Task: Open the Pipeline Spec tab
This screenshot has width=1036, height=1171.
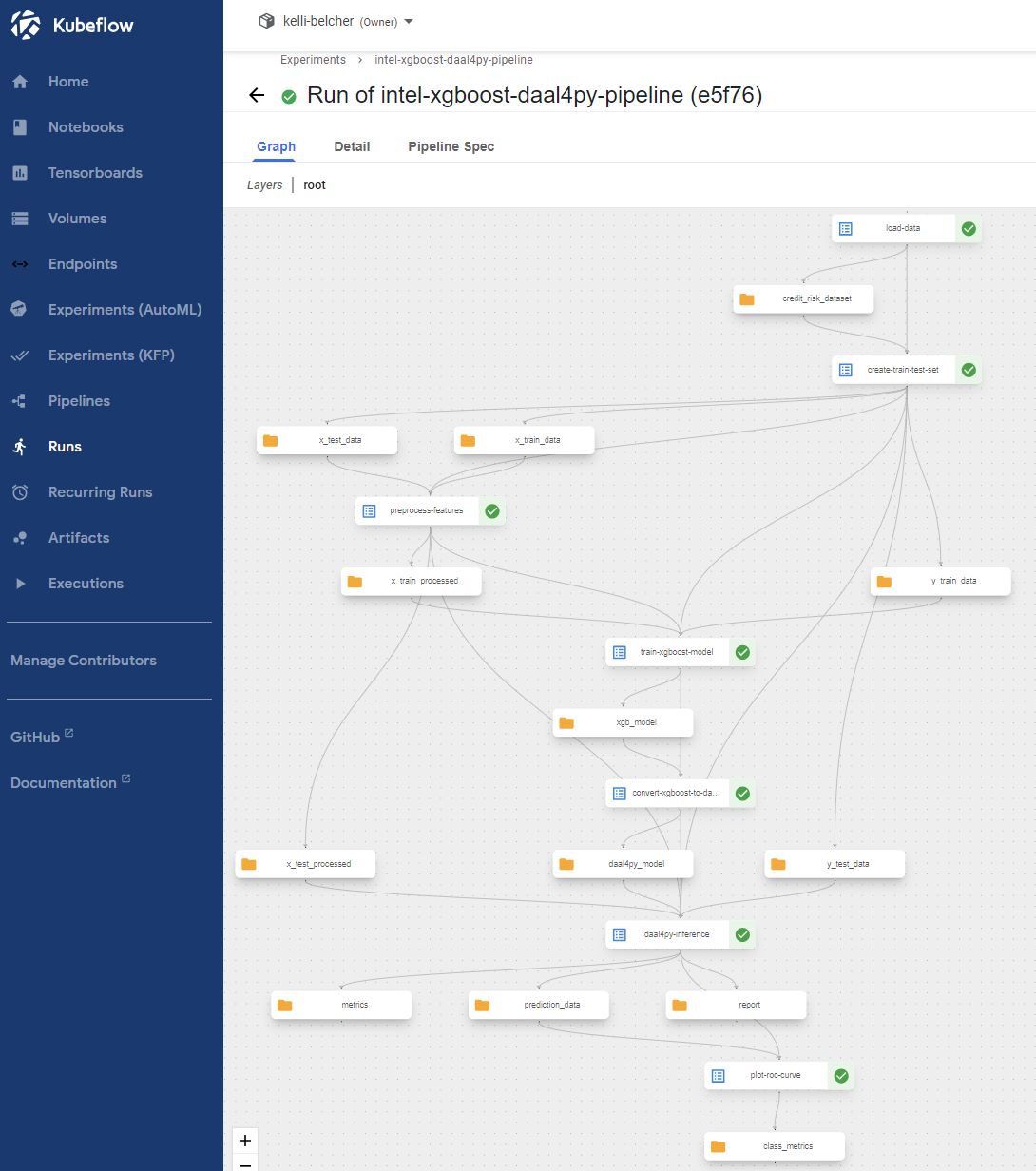Action: point(451,146)
